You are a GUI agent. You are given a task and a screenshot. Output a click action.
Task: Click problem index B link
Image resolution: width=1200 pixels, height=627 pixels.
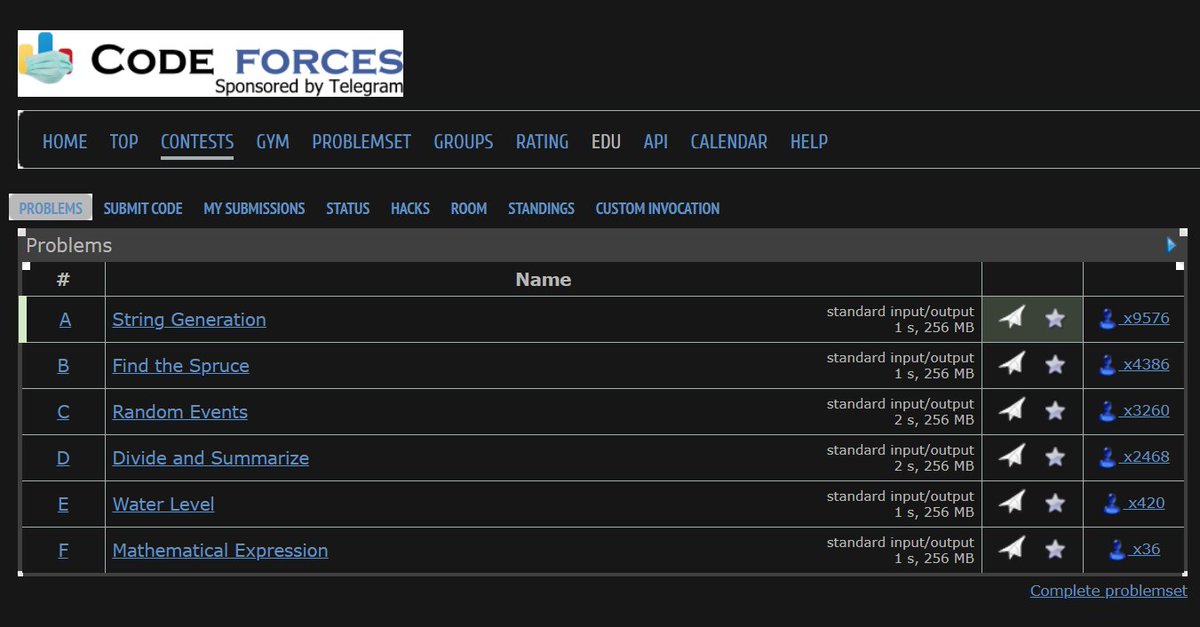[63, 366]
